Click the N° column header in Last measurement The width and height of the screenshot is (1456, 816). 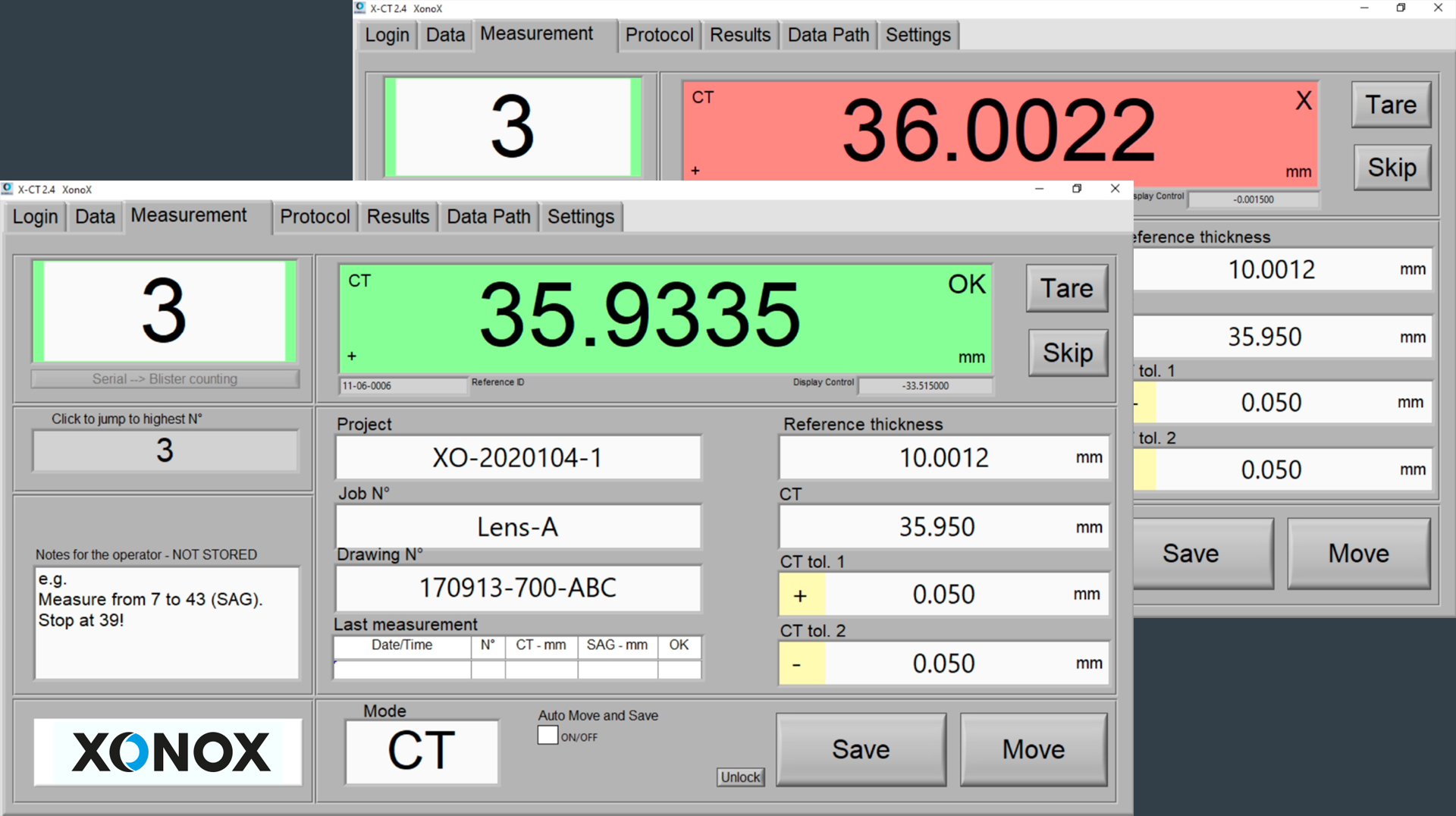[488, 645]
